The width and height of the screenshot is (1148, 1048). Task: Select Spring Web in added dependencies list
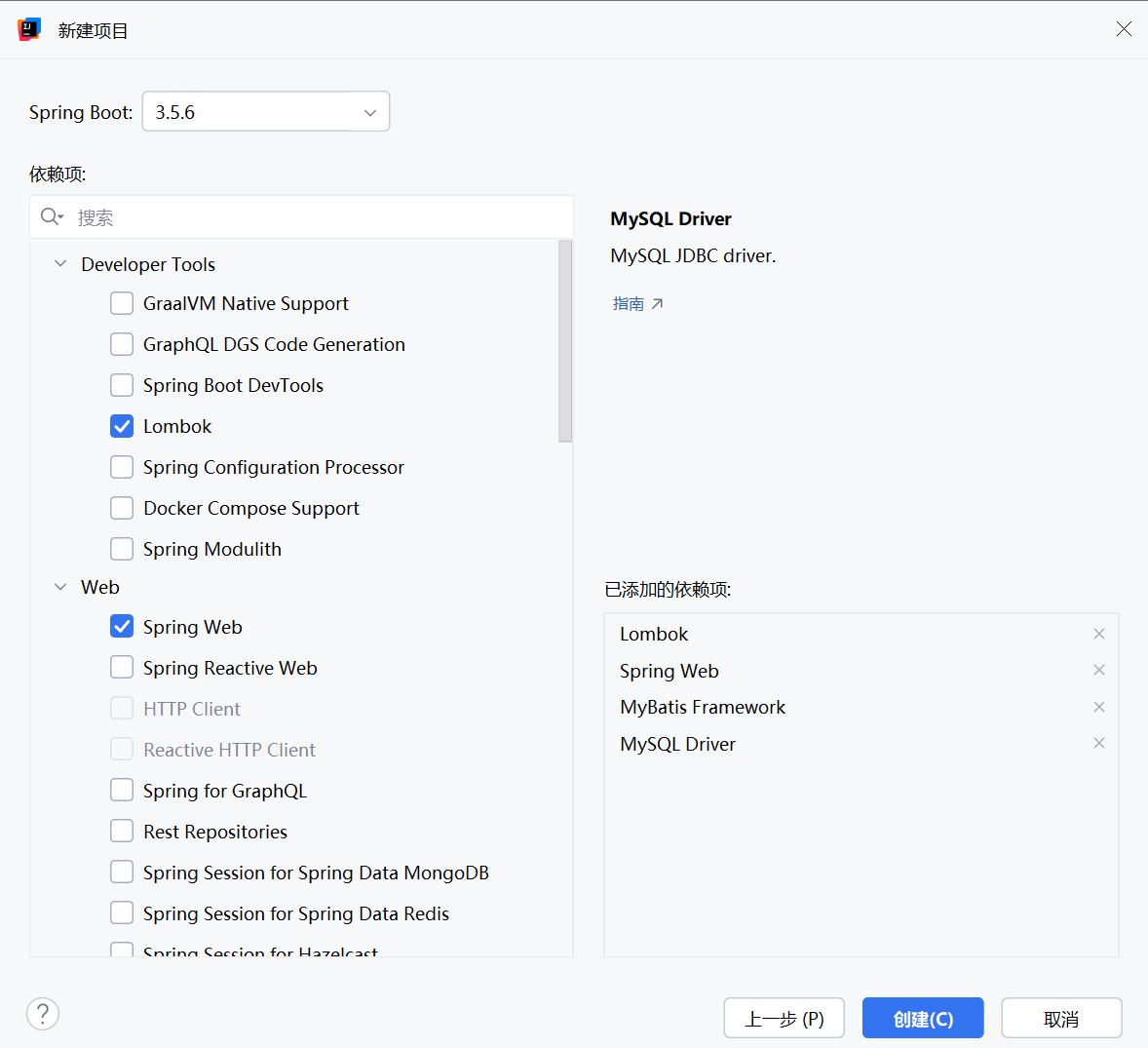tap(861, 671)
